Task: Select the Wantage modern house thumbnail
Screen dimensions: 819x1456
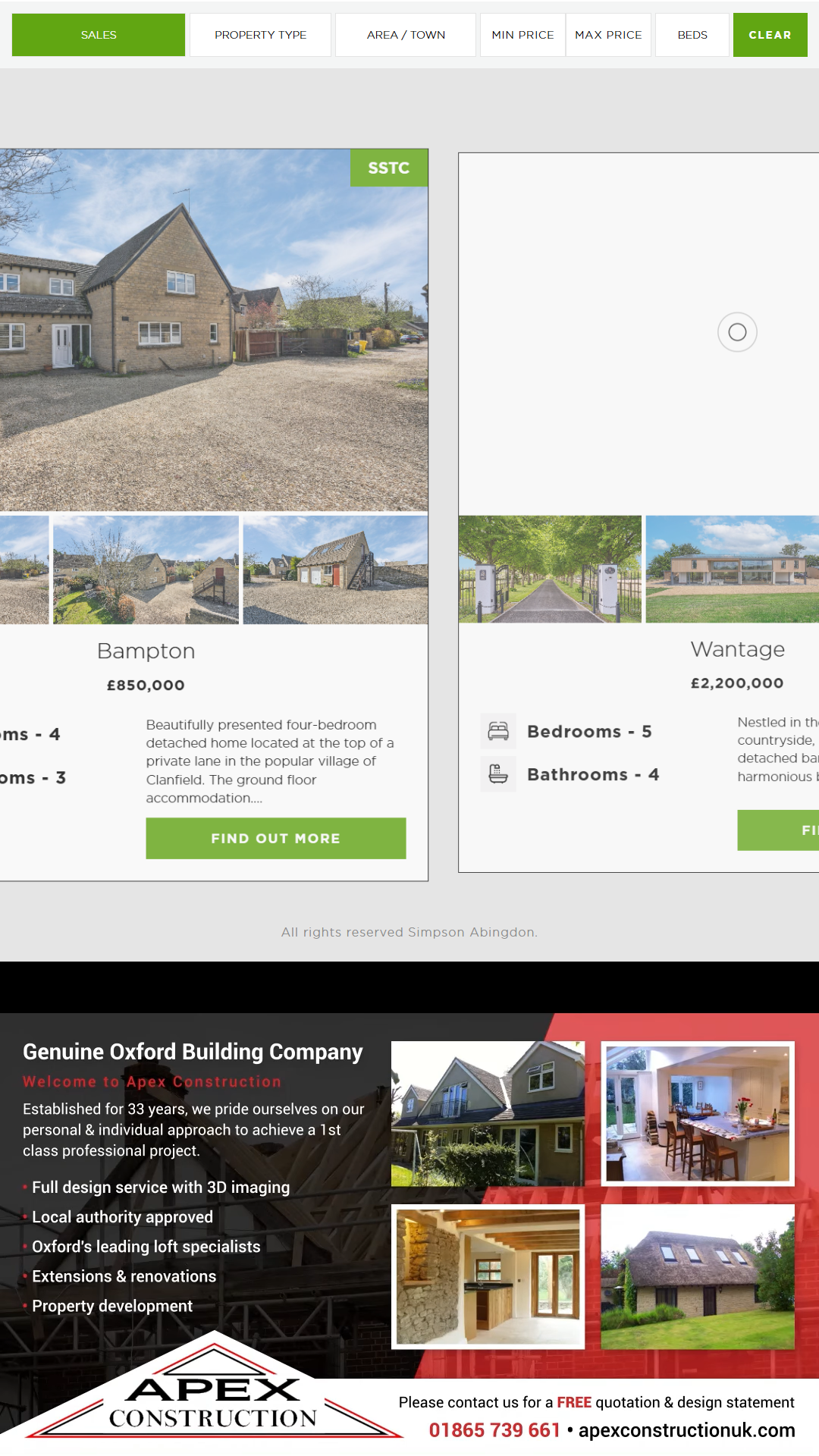Action: (x=733, y=569)
